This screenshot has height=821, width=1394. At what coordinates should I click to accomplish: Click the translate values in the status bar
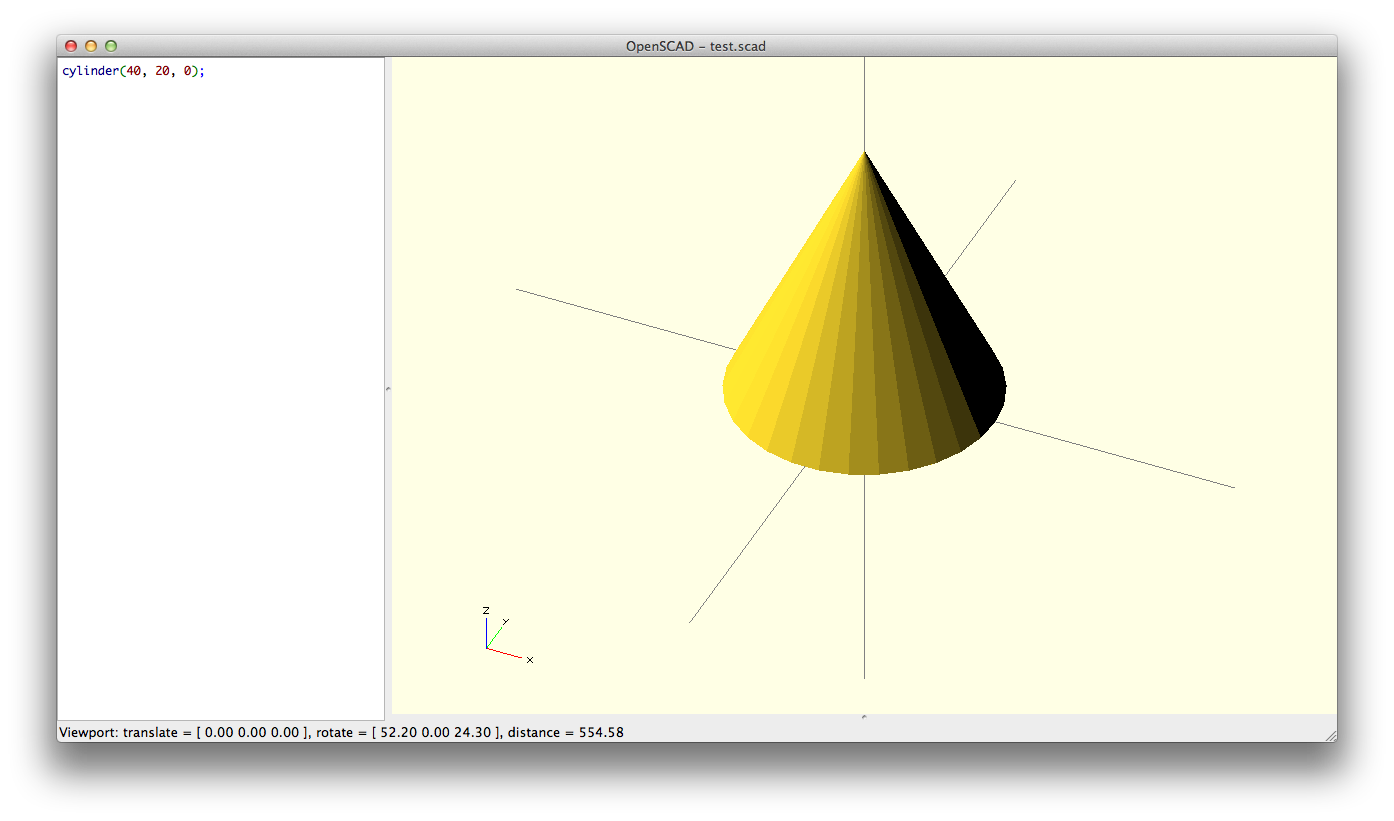click(250, 733)
